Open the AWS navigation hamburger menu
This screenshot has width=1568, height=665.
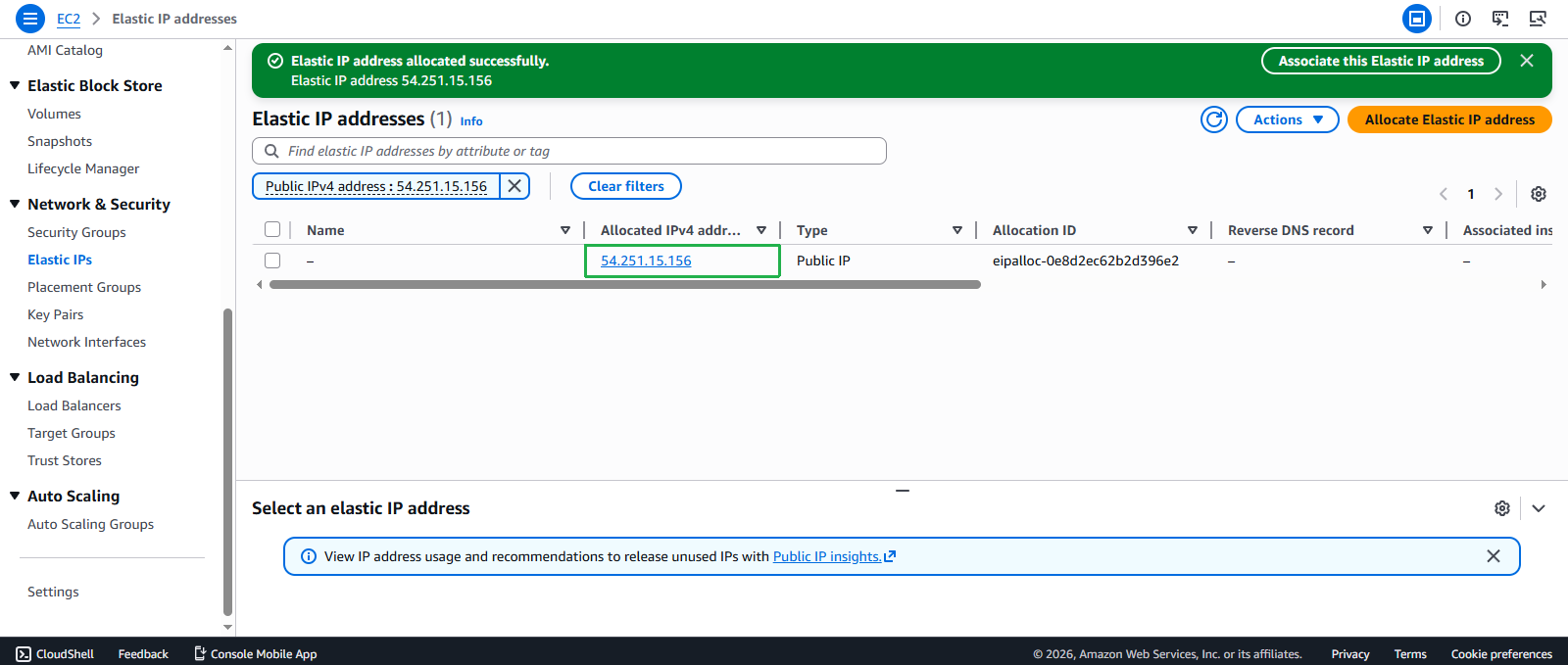[30, 19]
